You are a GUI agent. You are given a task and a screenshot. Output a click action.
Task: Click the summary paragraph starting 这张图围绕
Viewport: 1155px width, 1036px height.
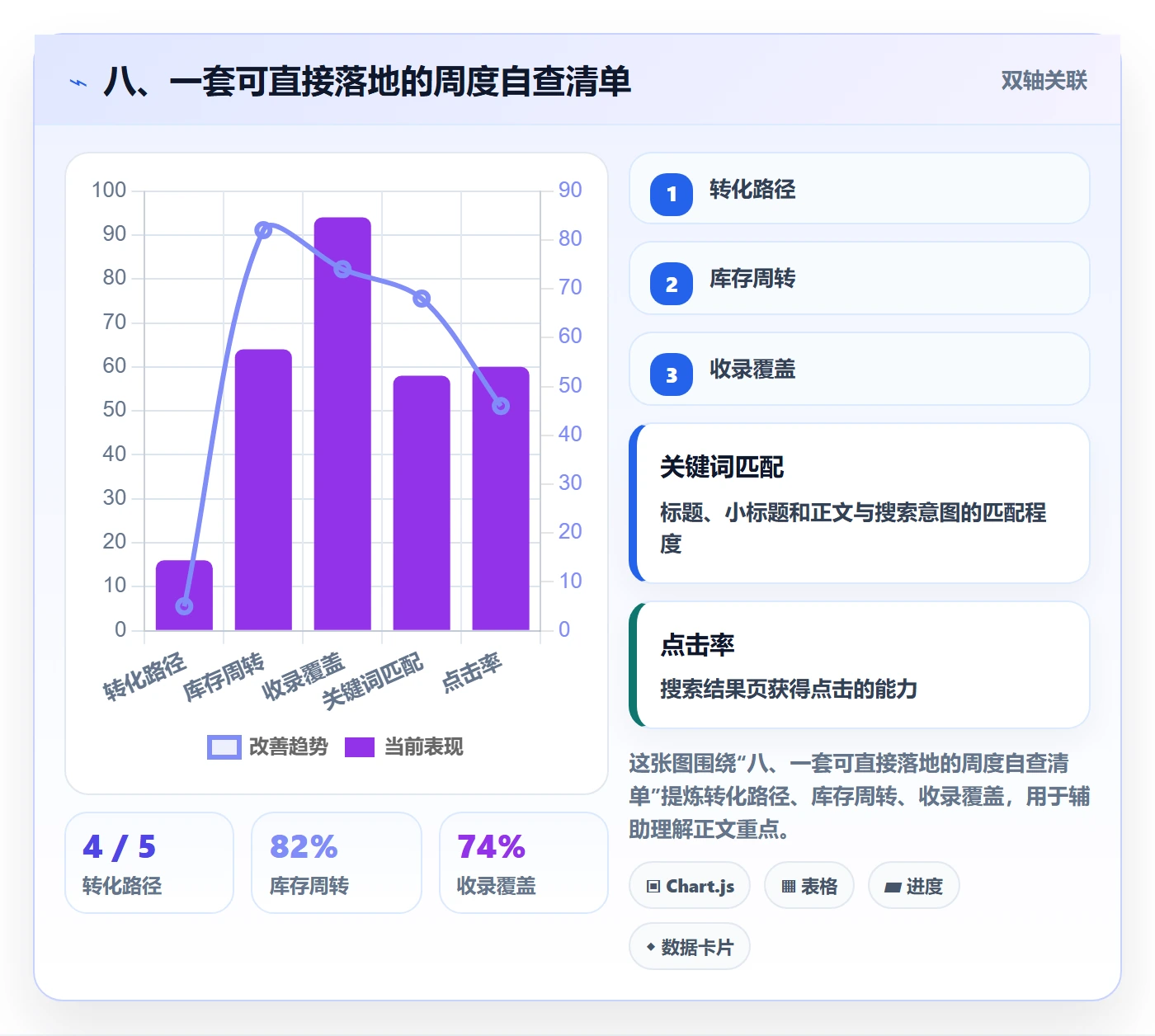click(860, 796)
